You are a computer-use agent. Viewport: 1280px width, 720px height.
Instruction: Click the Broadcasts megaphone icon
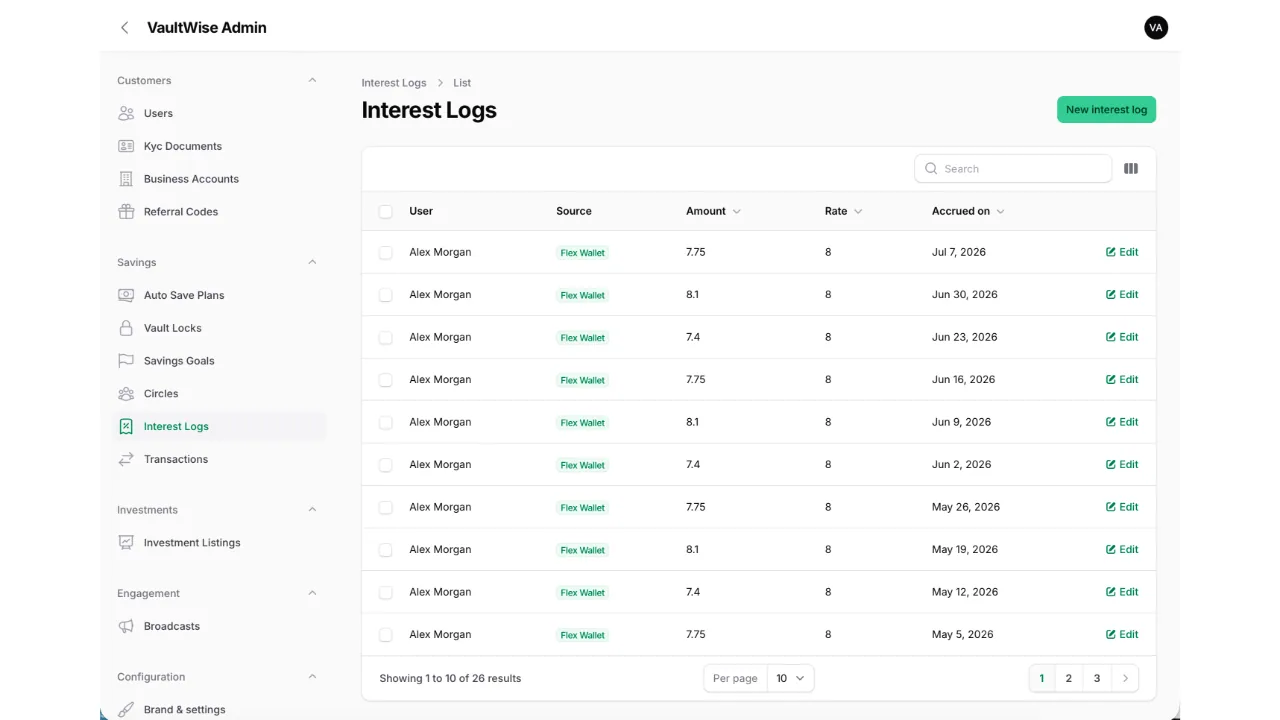point(126,626)
